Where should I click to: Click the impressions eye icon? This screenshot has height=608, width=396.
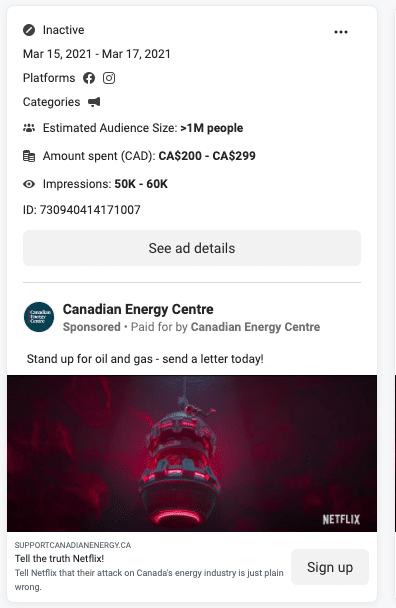29,184
